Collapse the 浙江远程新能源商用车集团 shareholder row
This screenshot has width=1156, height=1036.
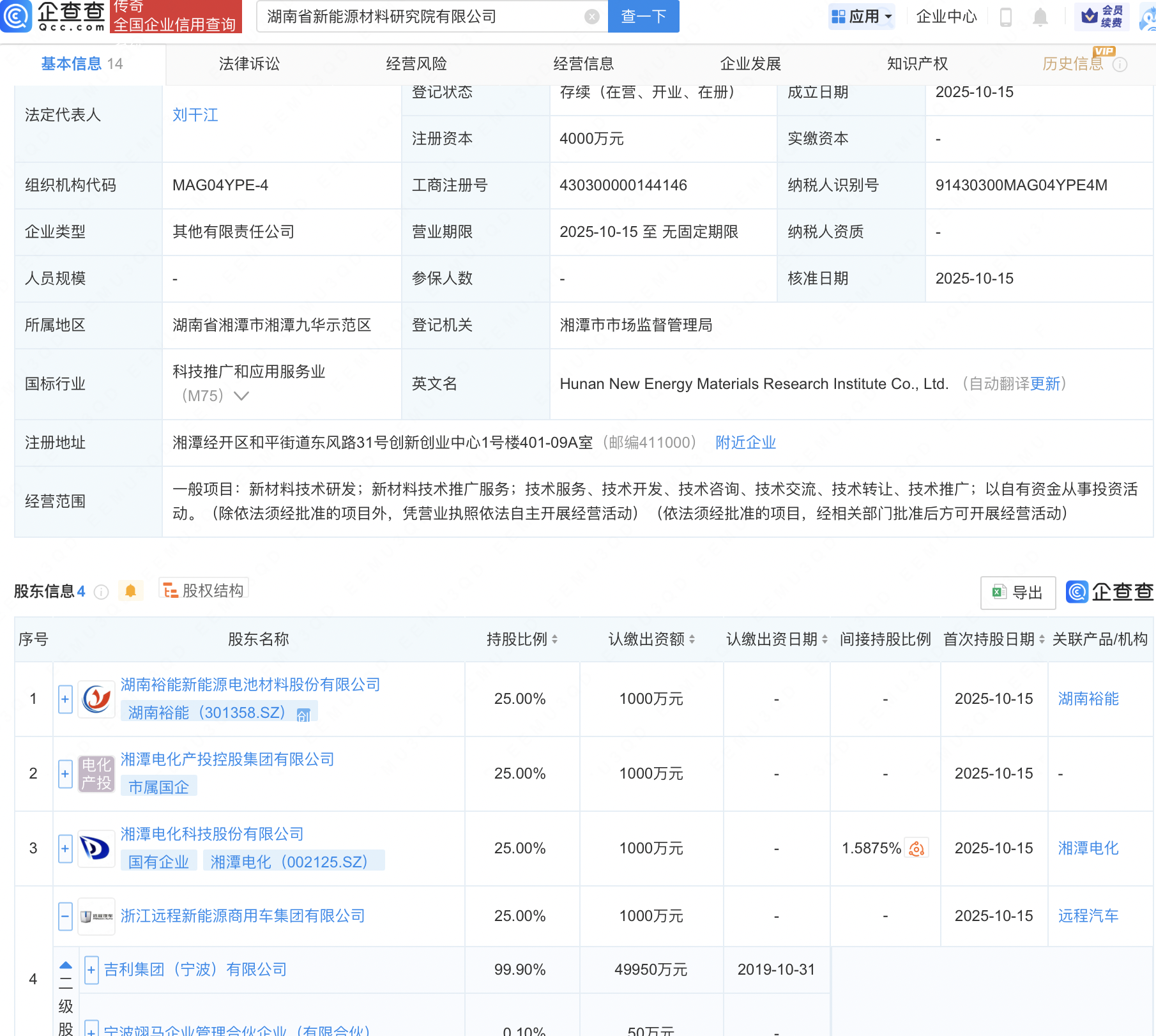(65, 916)
